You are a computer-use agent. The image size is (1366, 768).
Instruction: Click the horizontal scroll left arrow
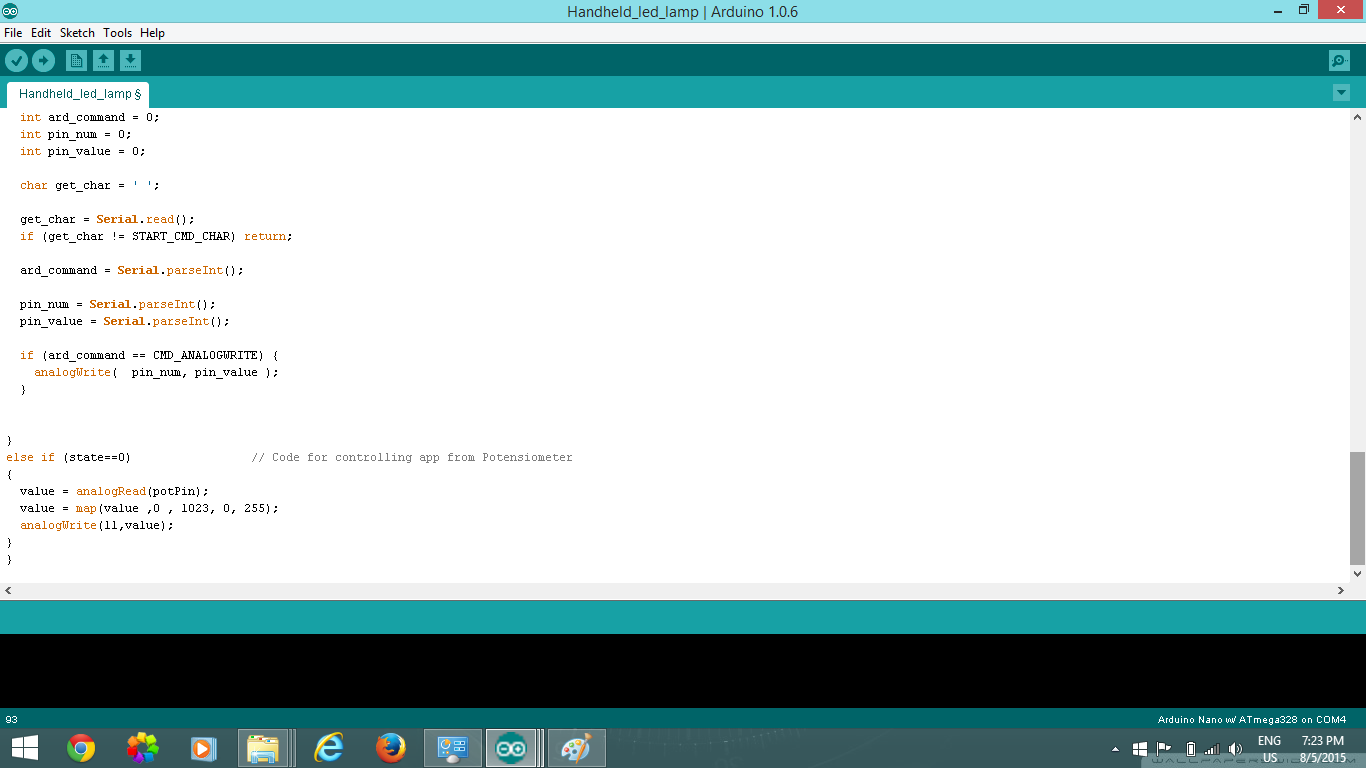coord(8,591)
